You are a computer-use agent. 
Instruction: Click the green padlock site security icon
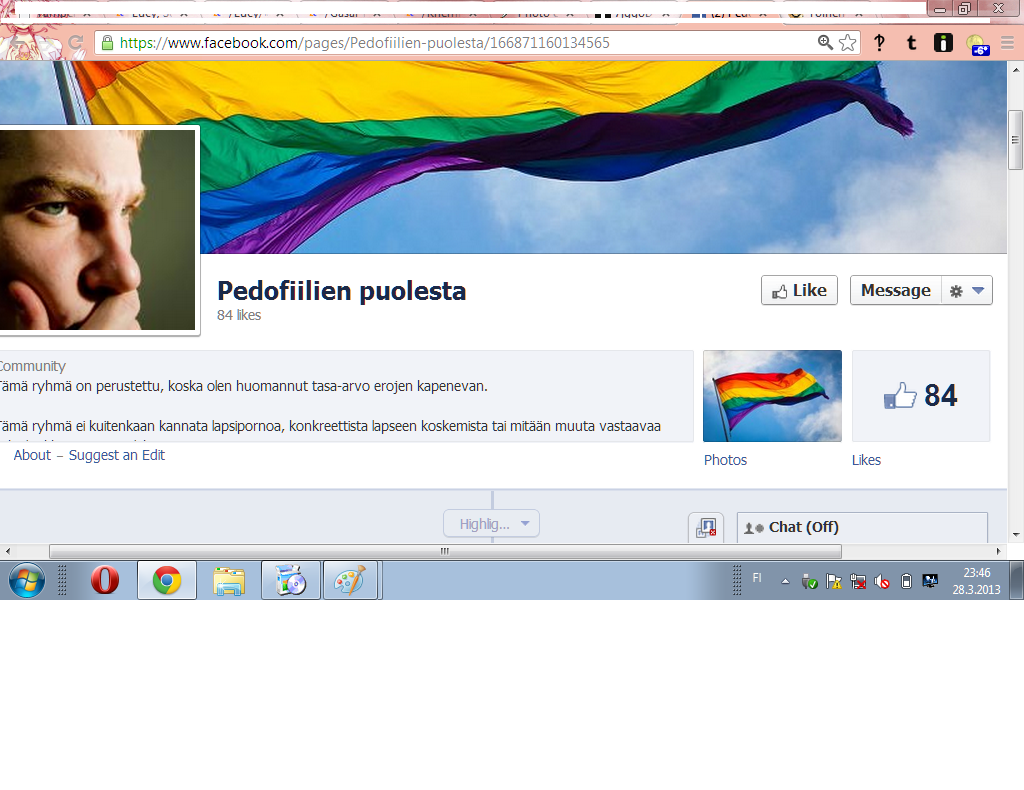[x=107, y=43]
